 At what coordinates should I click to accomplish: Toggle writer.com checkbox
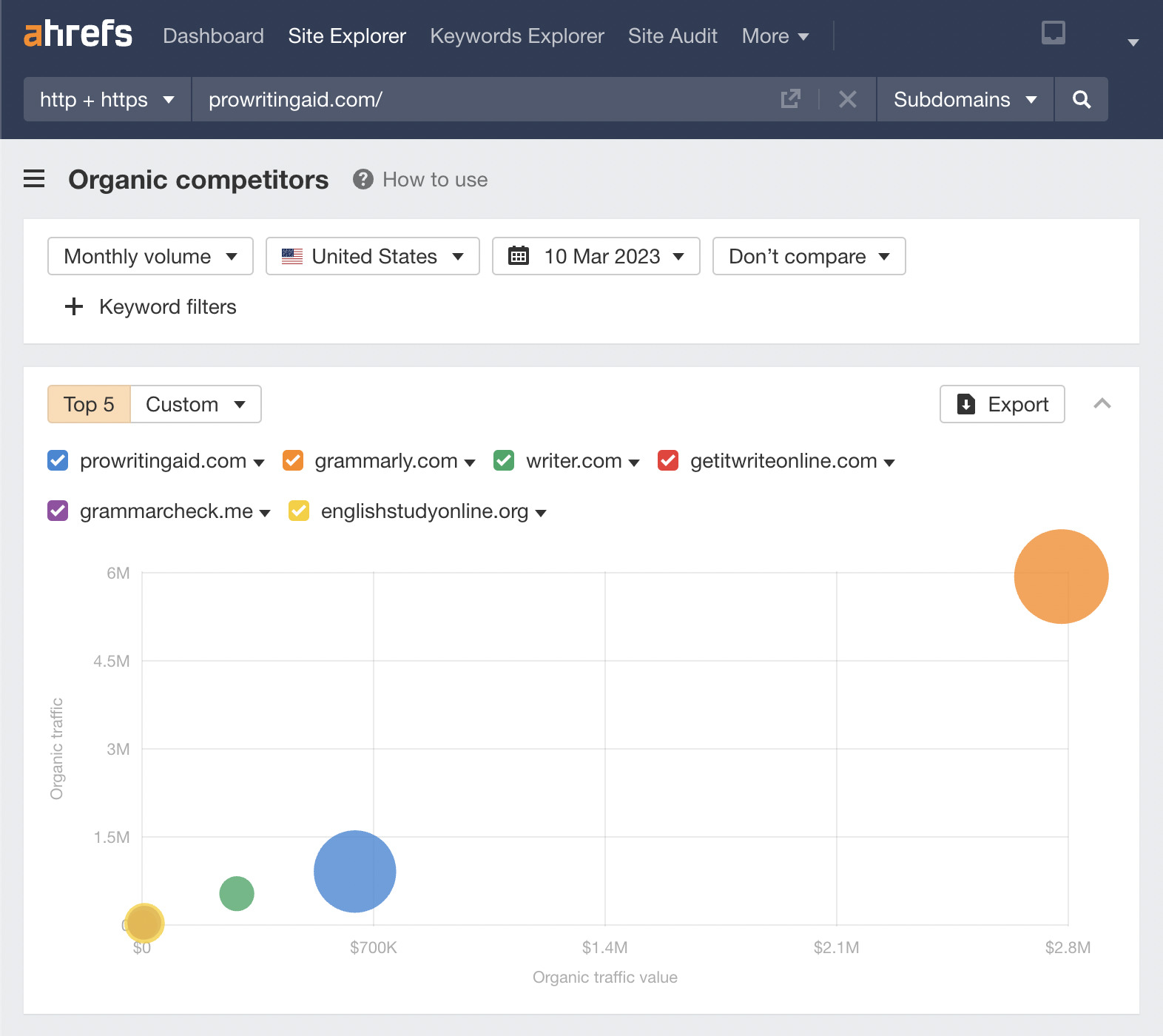504,460
